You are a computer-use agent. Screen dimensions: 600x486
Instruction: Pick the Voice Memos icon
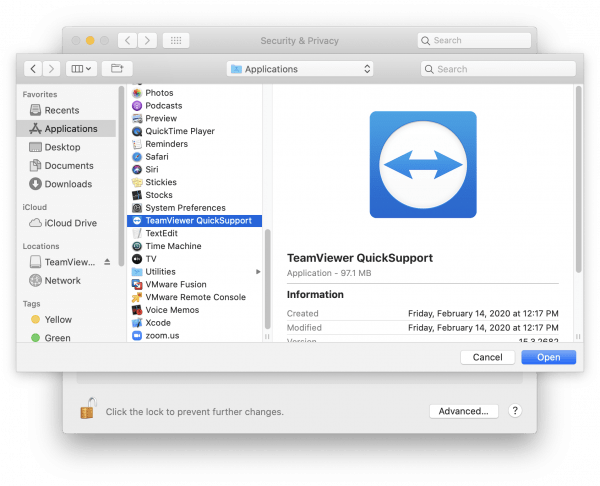point(137,310)
